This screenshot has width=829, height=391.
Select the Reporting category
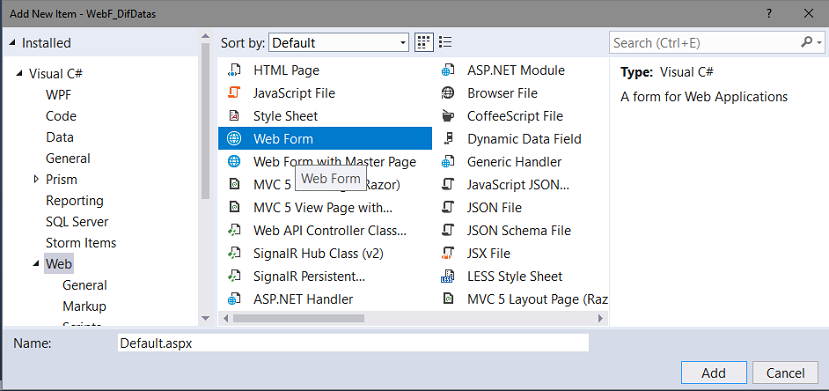(75, 201)
